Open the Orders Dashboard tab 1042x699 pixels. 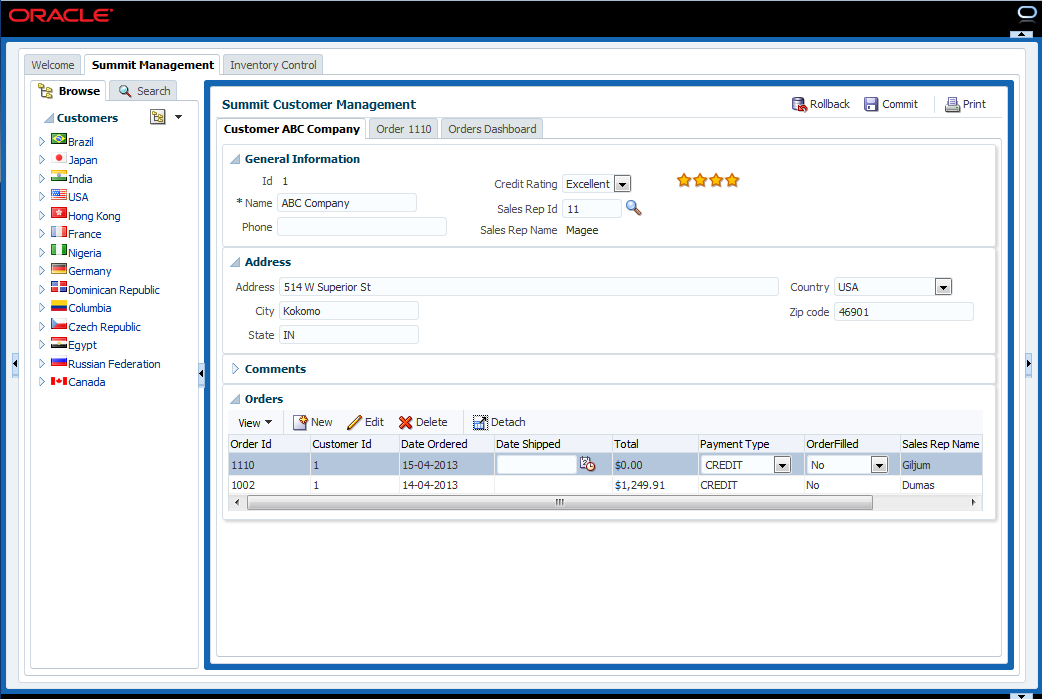coord(492,129)
